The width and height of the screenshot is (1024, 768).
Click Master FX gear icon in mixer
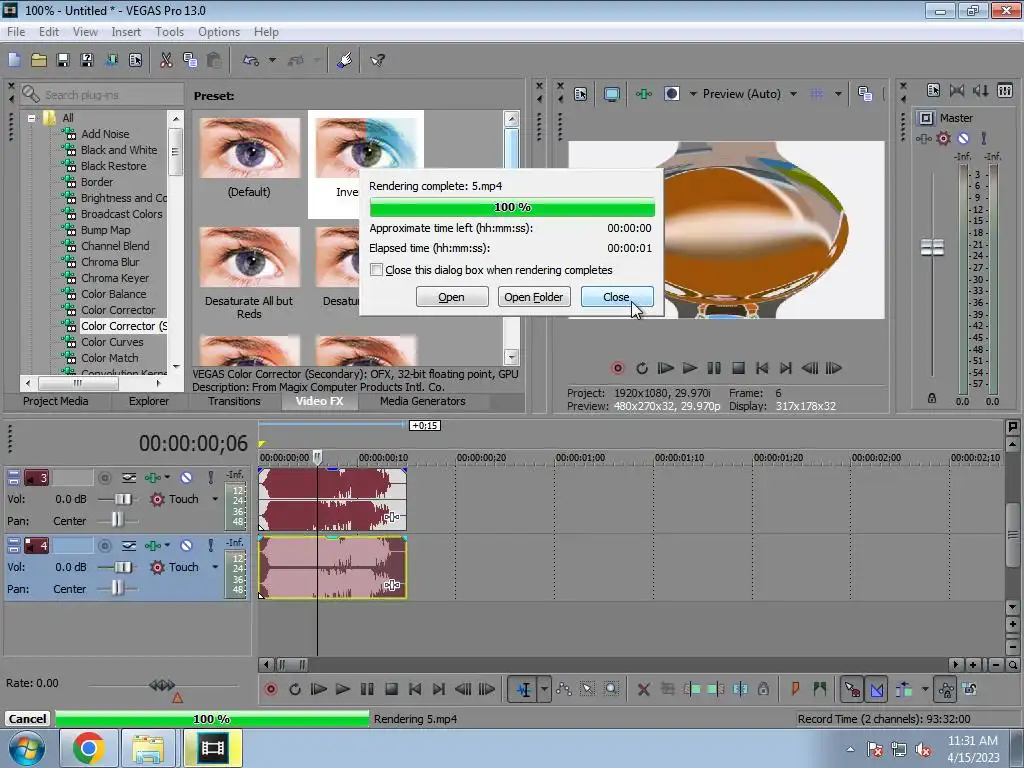[x=944, y=138]
